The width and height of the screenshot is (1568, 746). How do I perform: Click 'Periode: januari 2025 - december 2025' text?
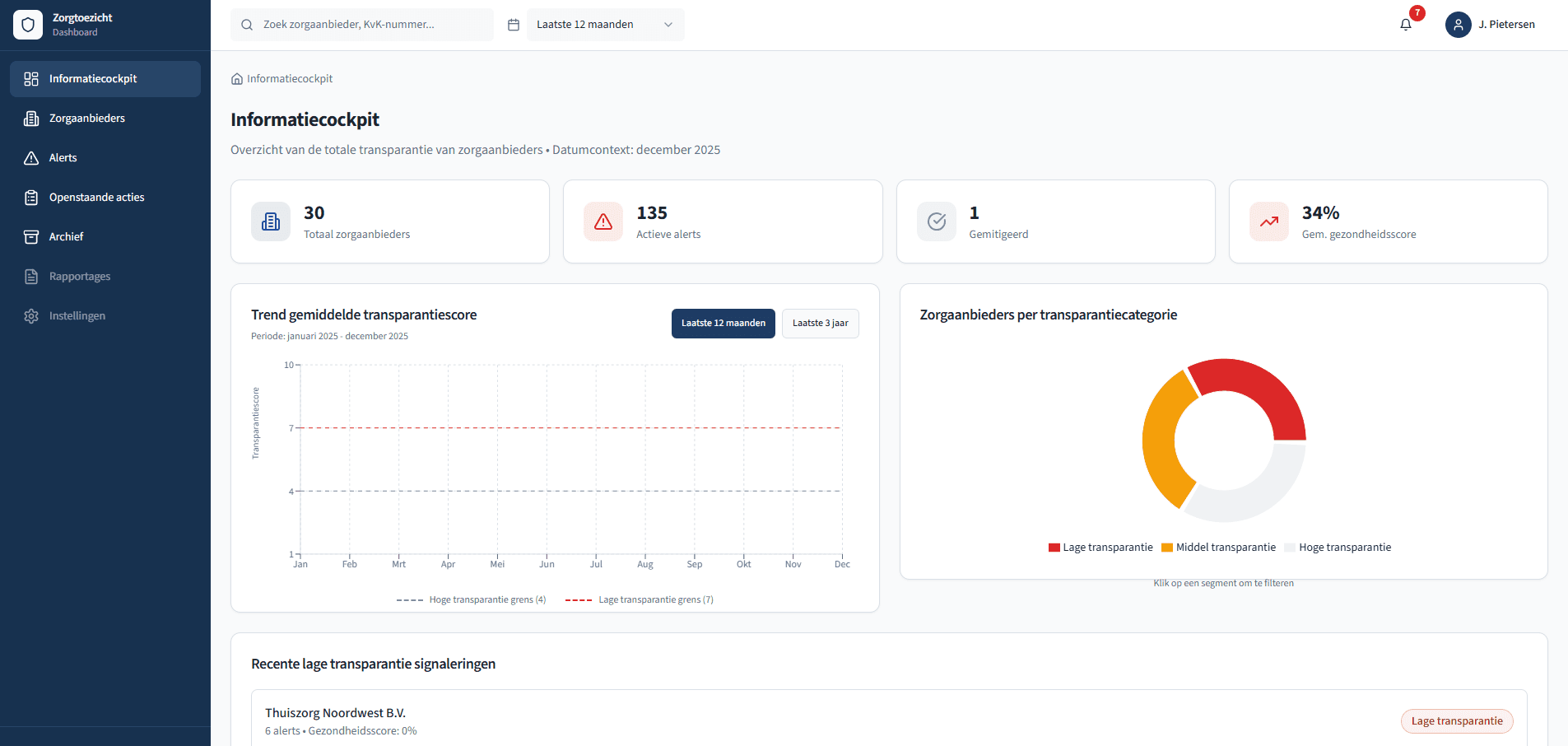[x=329, y=336]
